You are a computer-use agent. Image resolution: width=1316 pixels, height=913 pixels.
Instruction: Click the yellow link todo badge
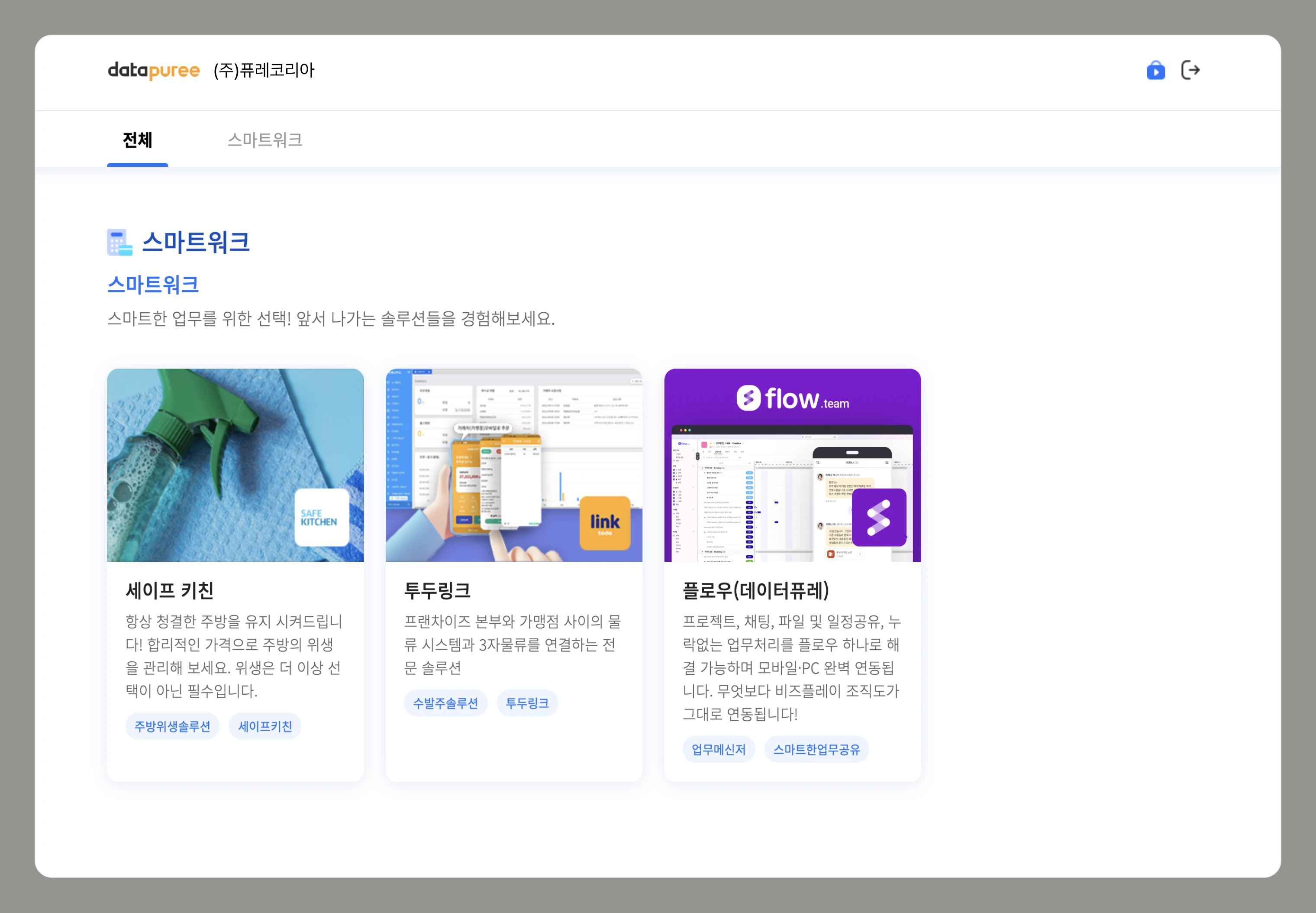tap(605, 523)
